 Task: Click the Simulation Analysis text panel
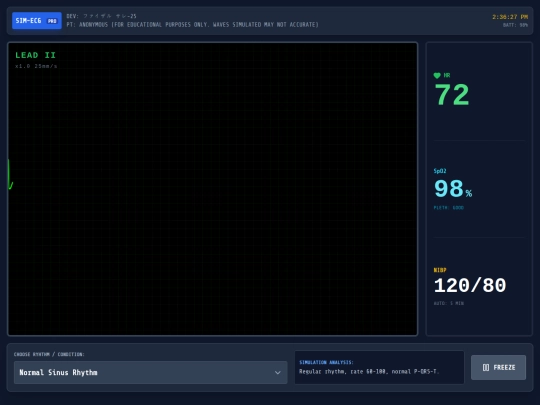[379, 367]
